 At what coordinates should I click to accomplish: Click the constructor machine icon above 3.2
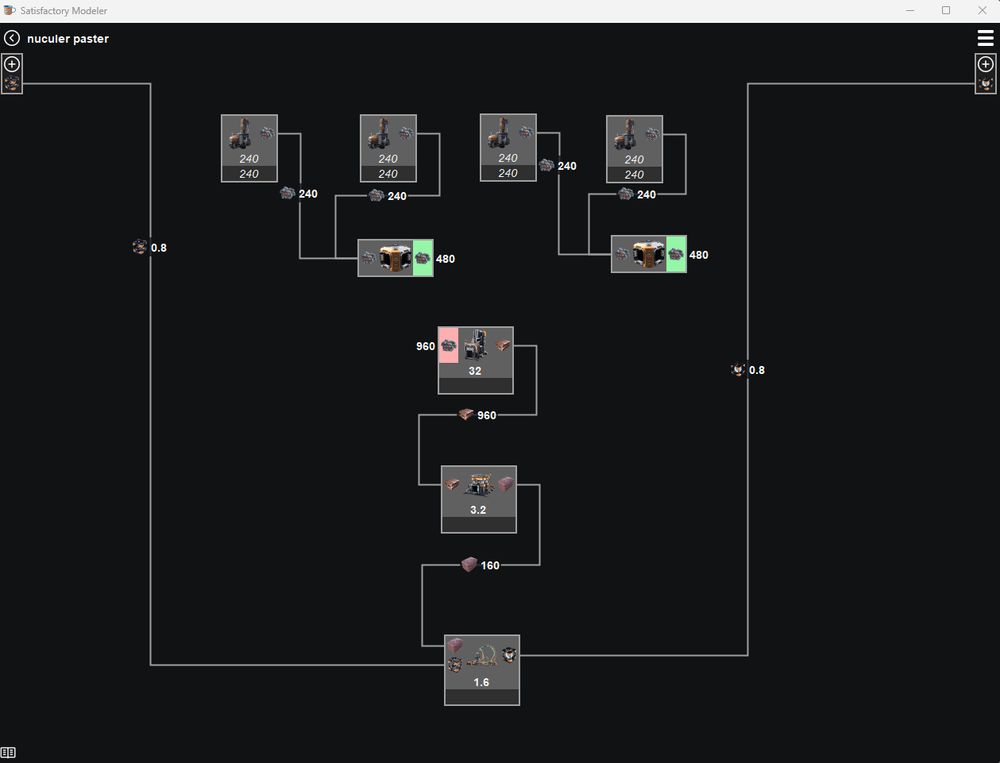pyautogui.click(x=478, y=484)
